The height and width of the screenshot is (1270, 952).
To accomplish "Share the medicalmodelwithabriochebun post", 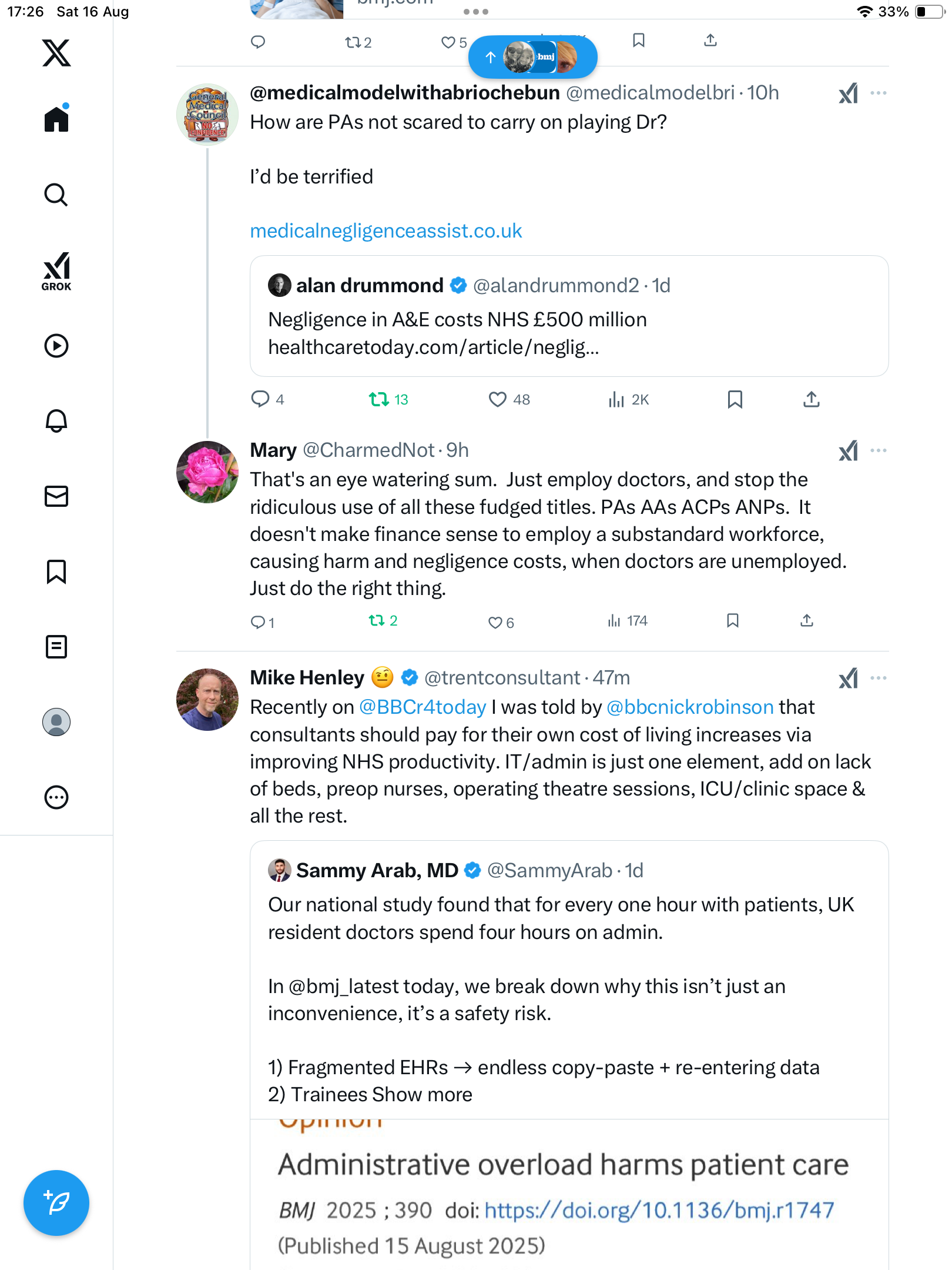I will click(811, 400).
